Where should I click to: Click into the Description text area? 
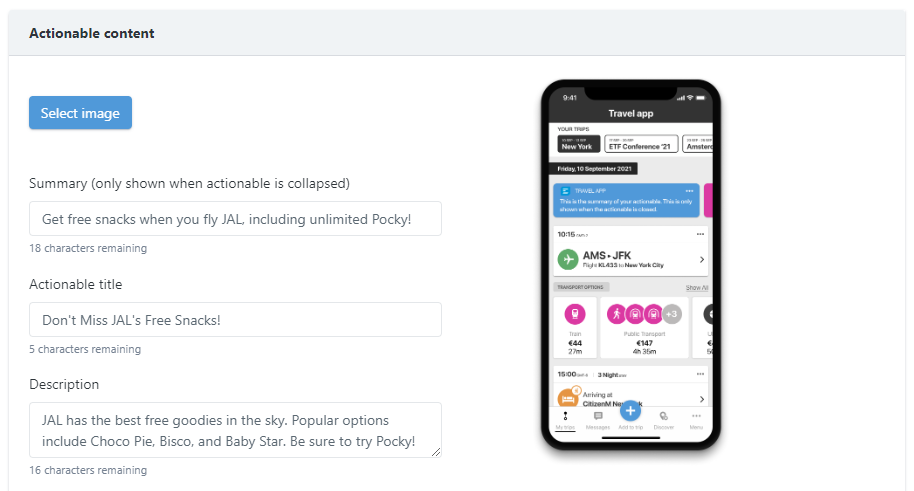coord(235,430)
